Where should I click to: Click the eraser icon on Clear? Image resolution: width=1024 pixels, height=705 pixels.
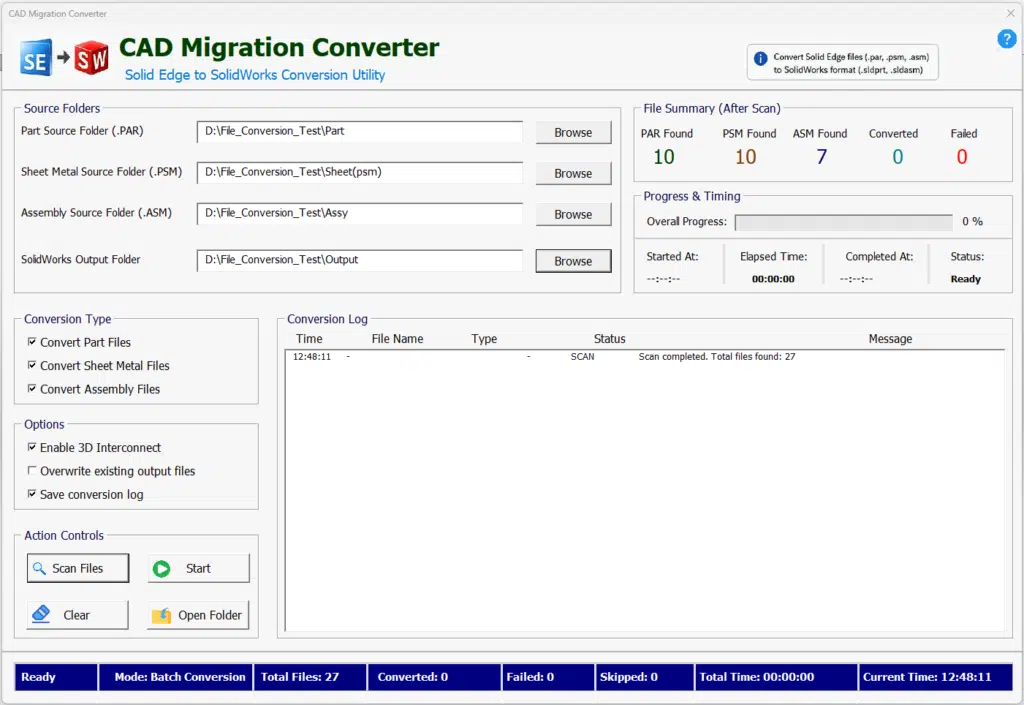tap(40, 614)
